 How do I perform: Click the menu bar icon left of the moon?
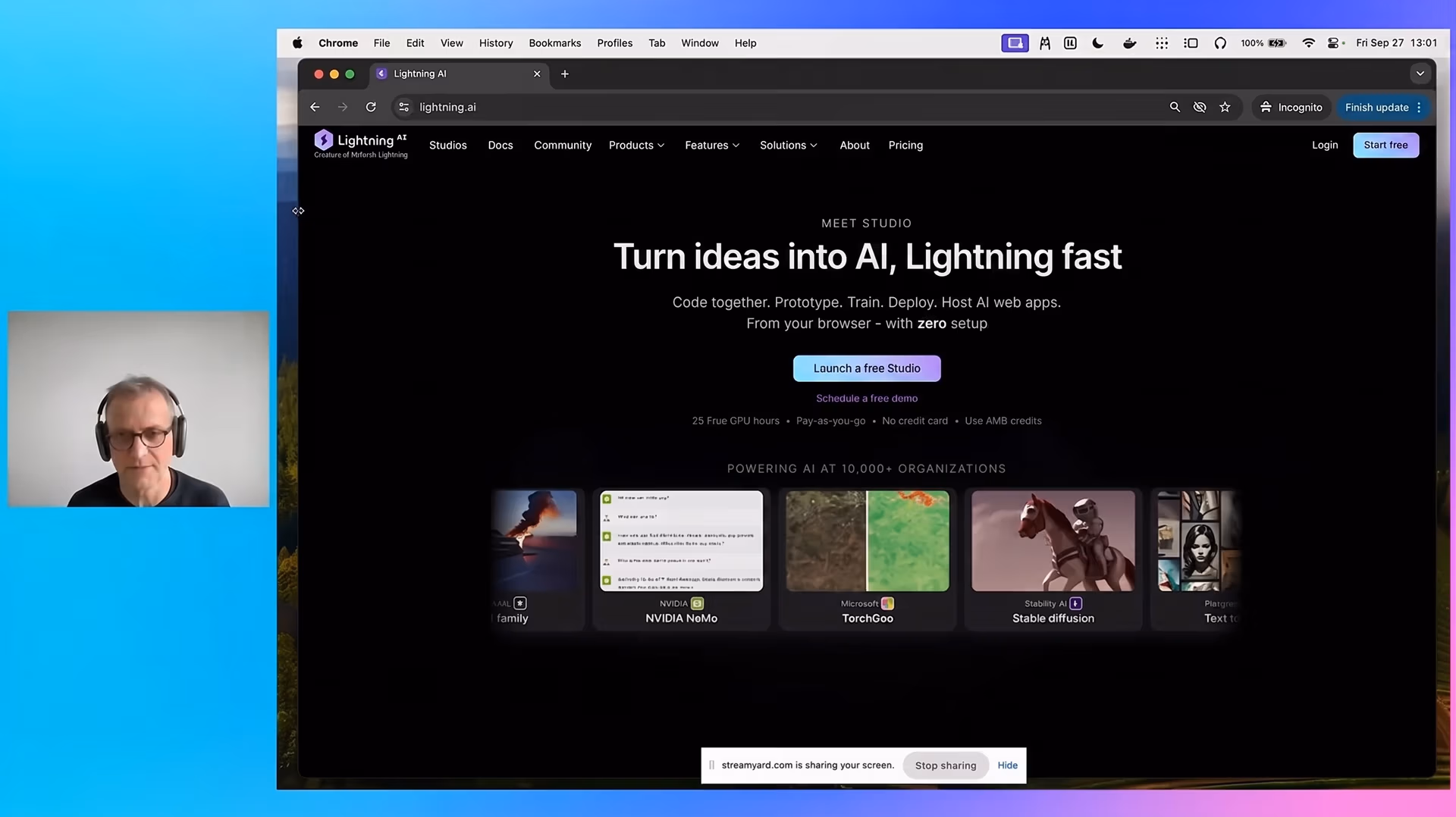pos(1070,43)
